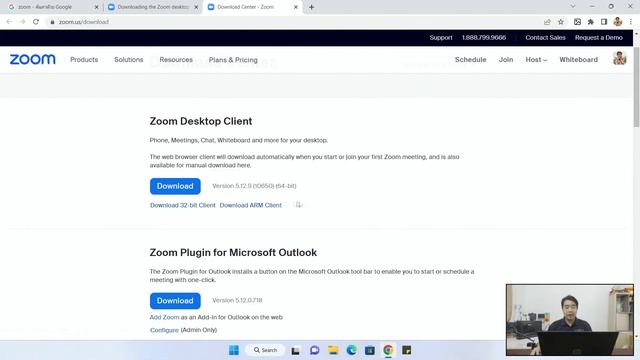This screenshot has width=640, height=360.
Task: Open the Chrome three-dot menu
Action: (631, 22)
